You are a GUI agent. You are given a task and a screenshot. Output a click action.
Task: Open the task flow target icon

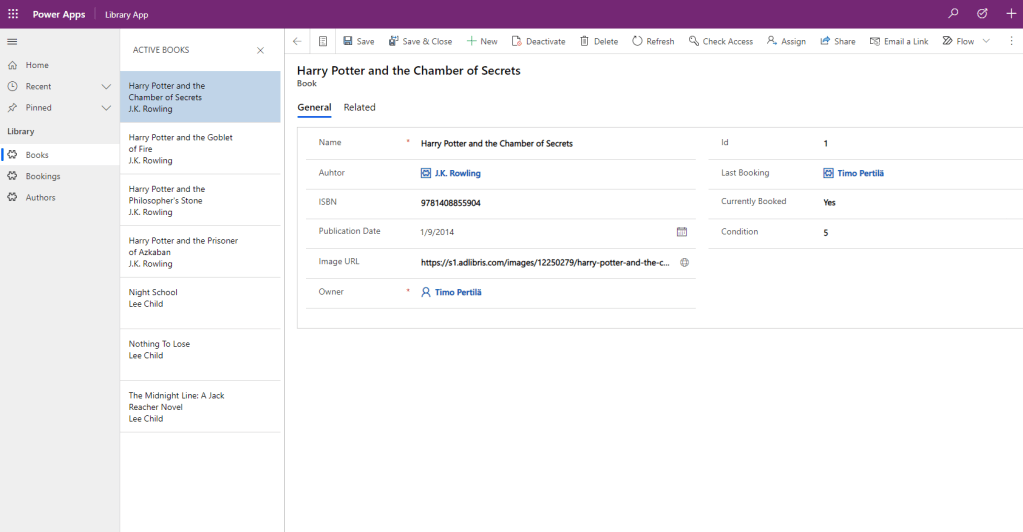982,14
